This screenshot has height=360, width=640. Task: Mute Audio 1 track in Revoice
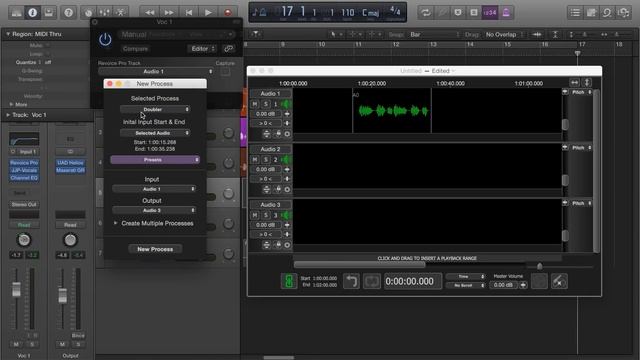[x=255, y=104]
